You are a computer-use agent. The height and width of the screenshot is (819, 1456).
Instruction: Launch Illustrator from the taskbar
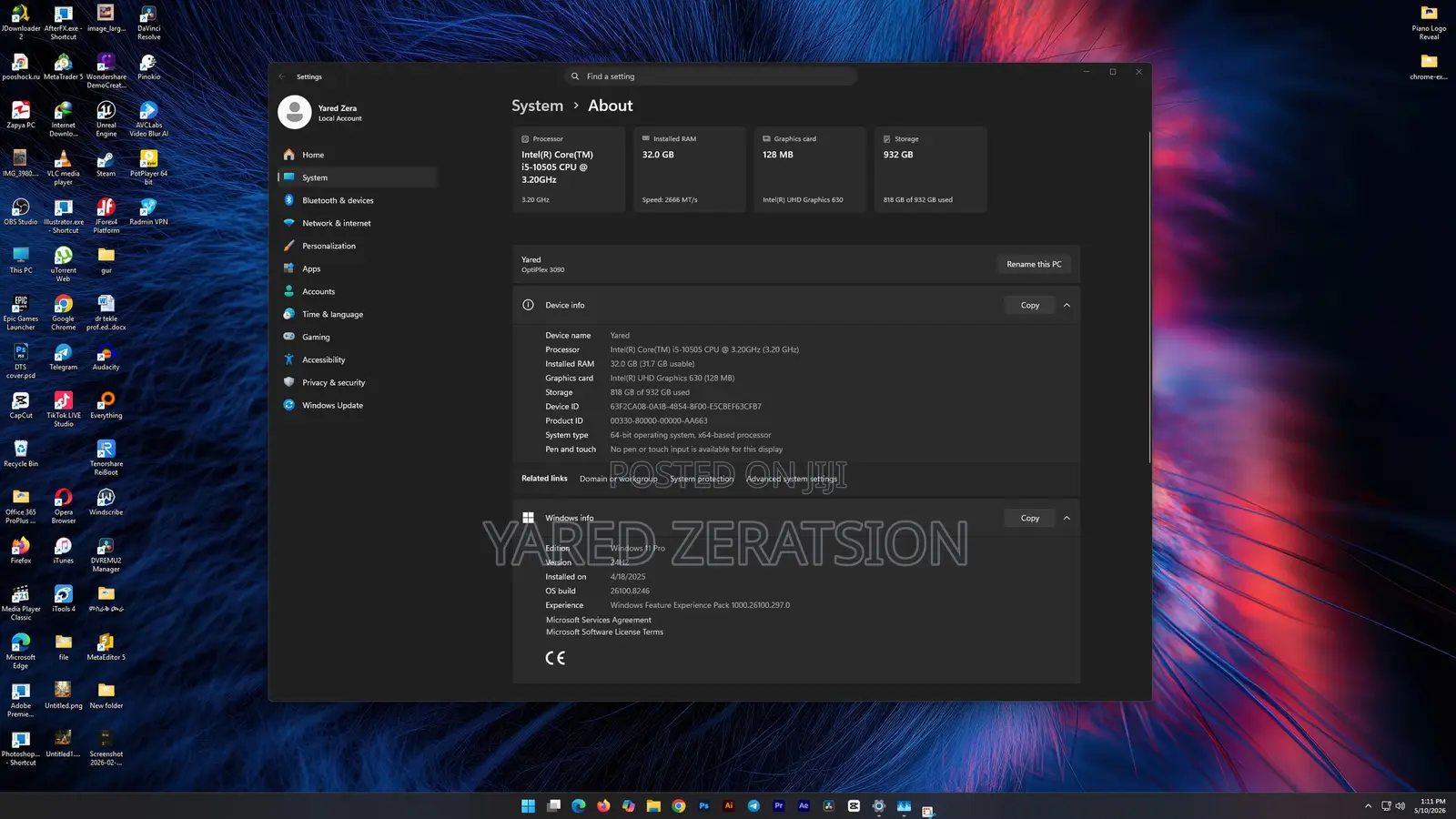729,805
